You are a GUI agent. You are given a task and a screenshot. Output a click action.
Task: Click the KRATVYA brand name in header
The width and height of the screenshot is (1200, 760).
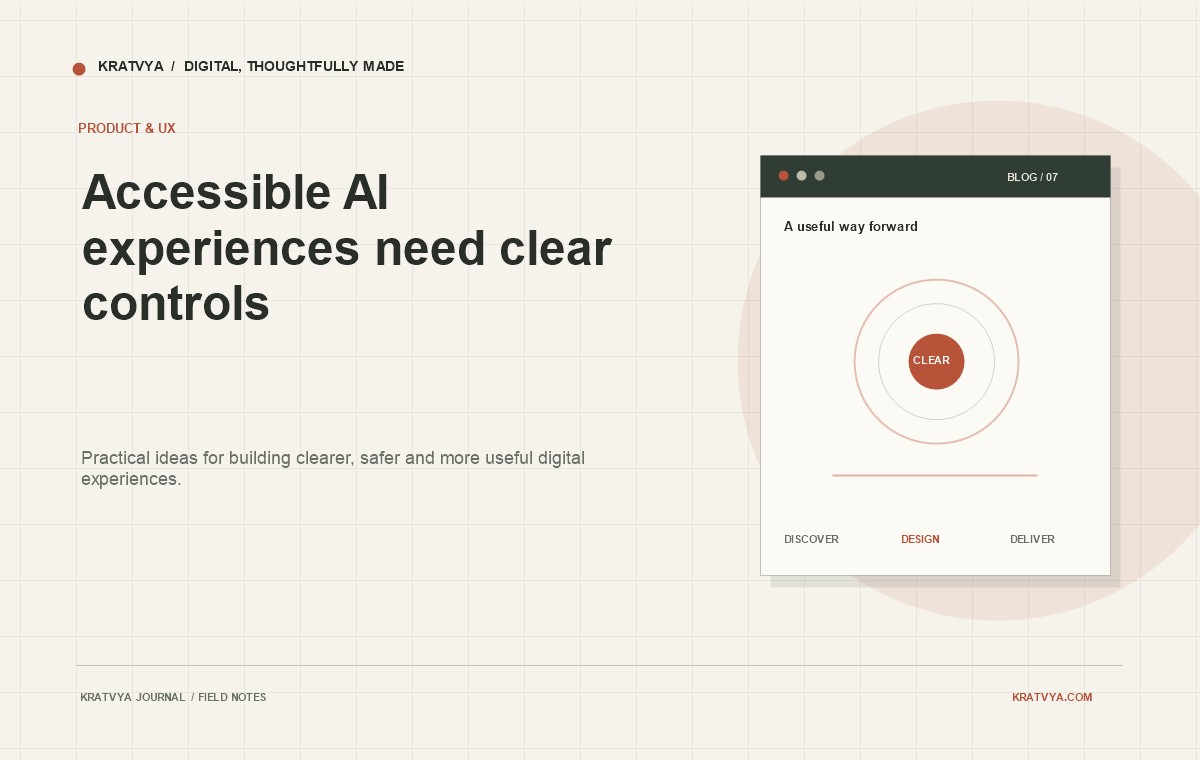[131, 67]
